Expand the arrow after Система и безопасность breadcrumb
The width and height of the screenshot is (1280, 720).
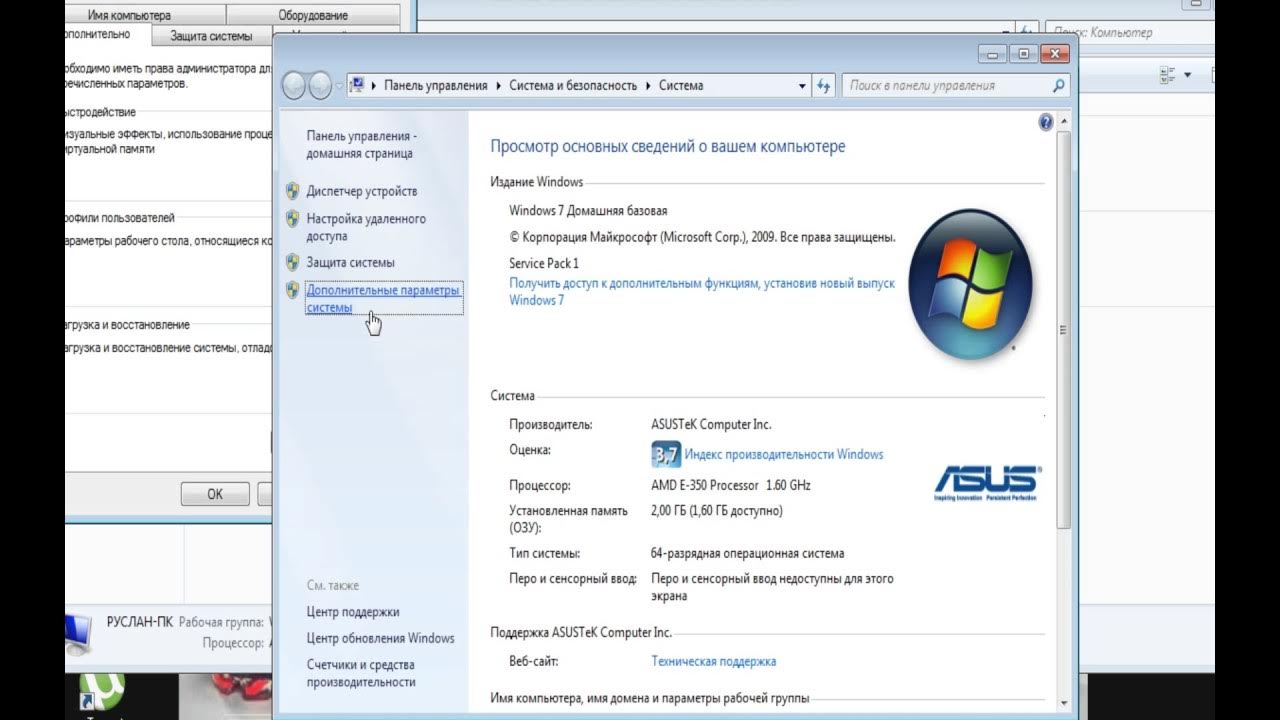[x=648, y=86]
